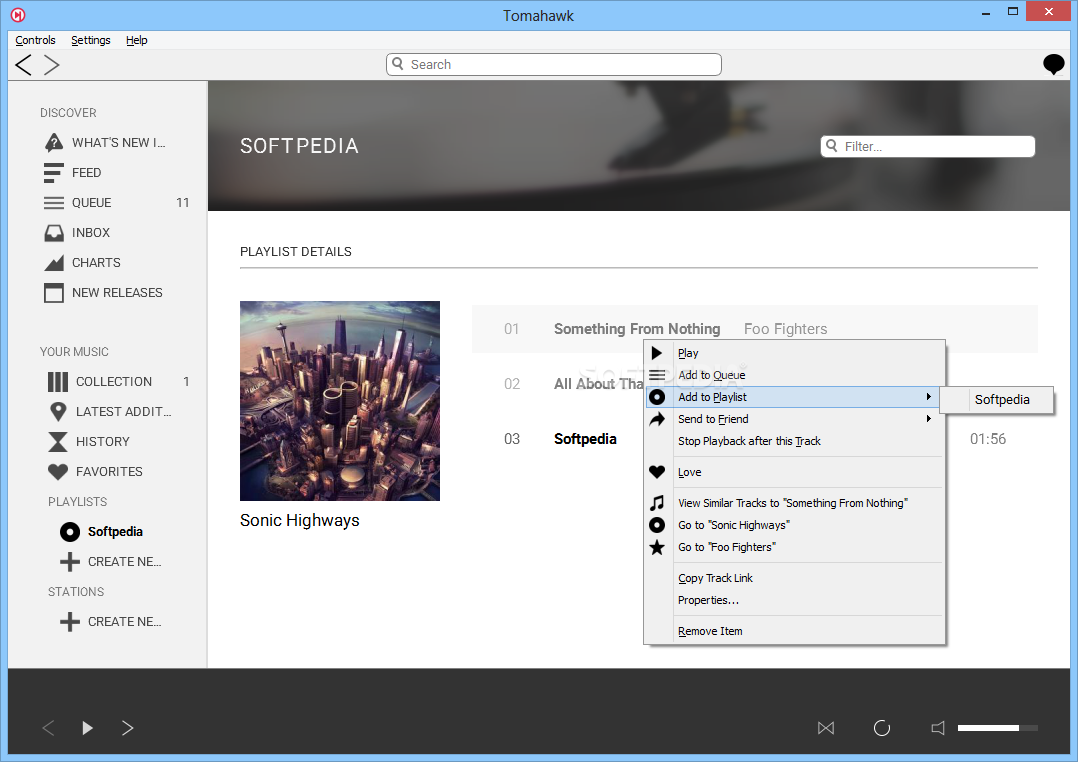Select Love in the context menu
Image resolution: width=1078 pixels, height=762 pixels.
[x=794, y=472]
